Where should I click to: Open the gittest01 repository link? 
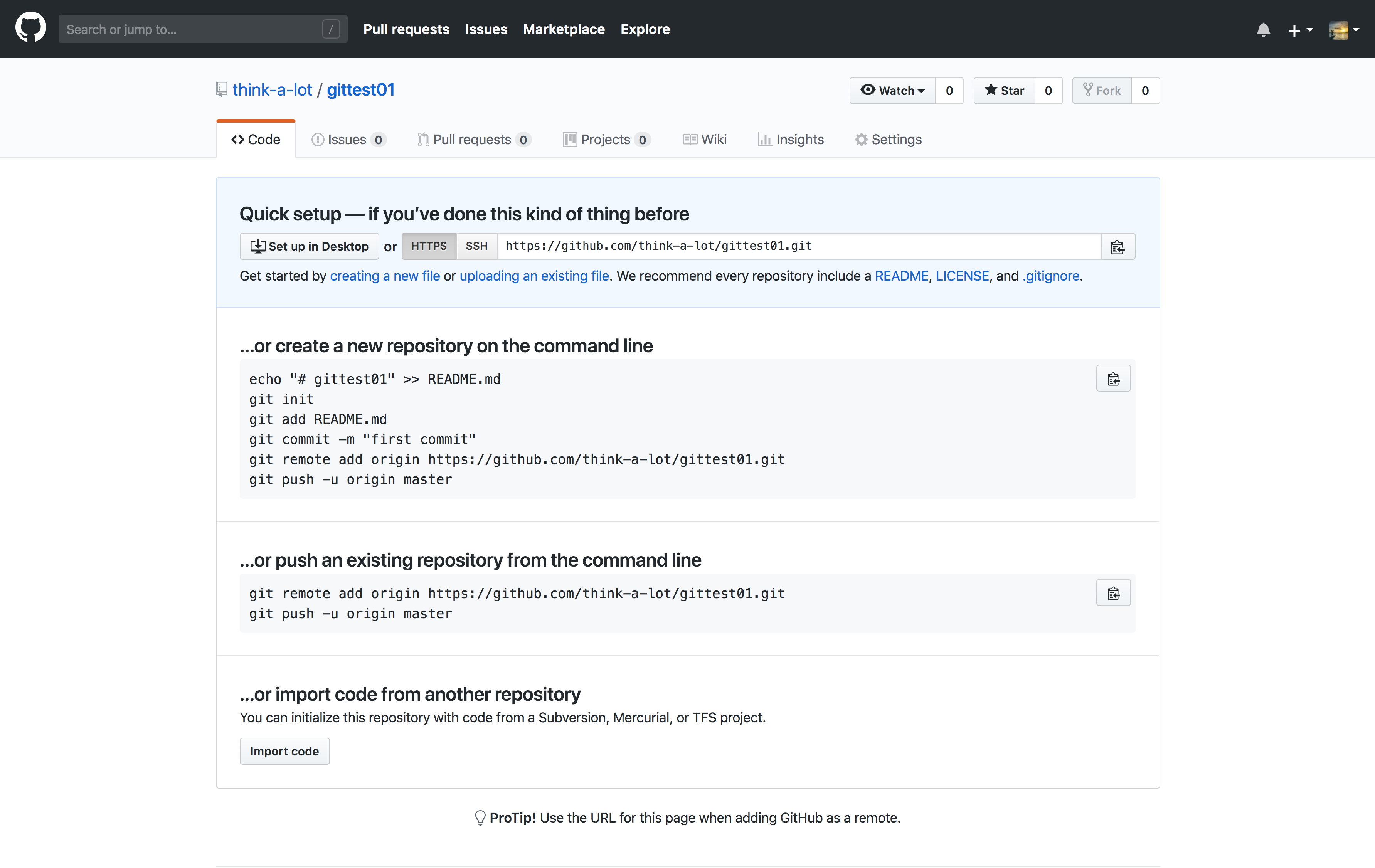click(x=360, y=90)
